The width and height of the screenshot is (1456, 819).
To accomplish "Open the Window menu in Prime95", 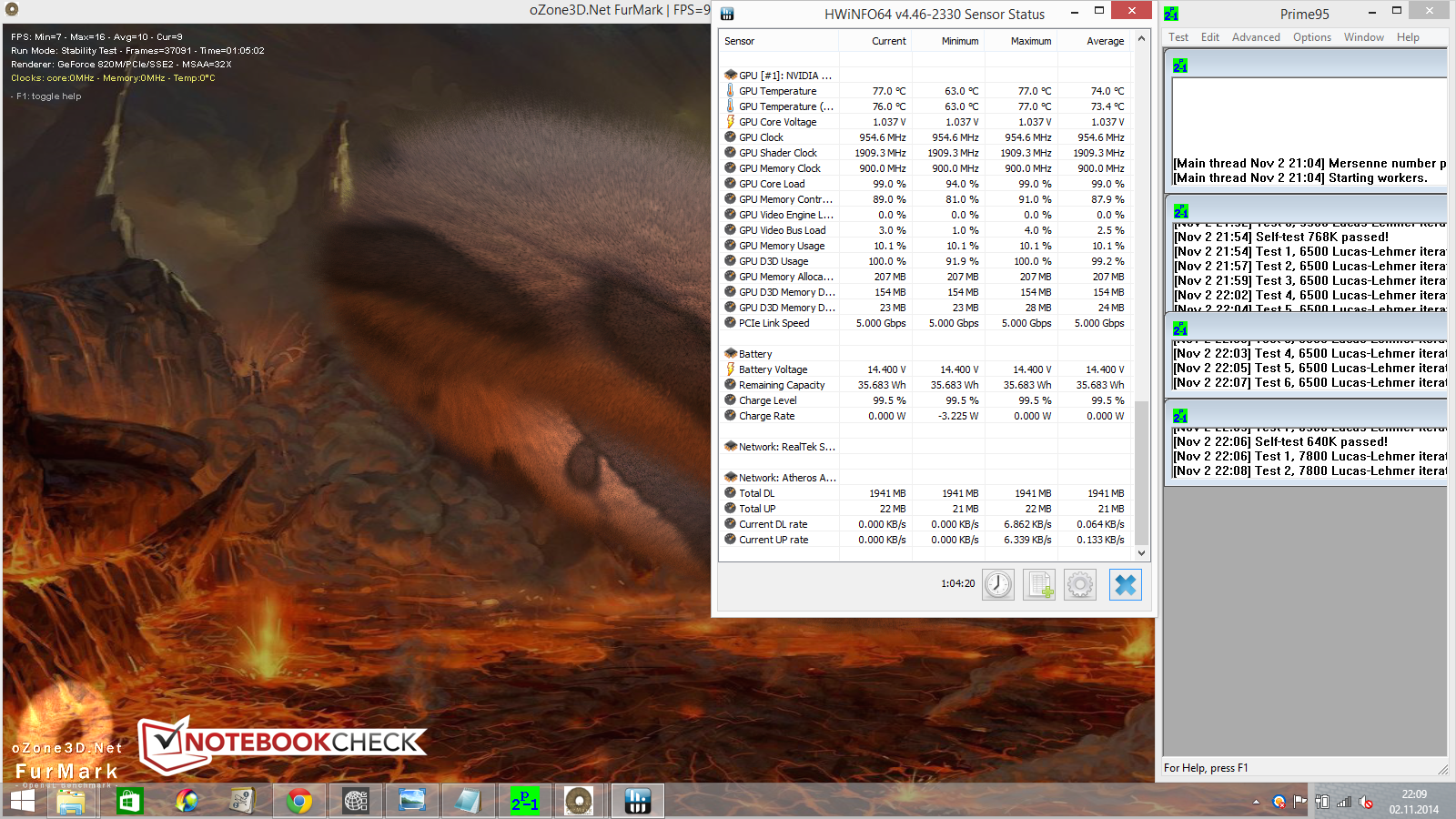I will click(1364, 37).
